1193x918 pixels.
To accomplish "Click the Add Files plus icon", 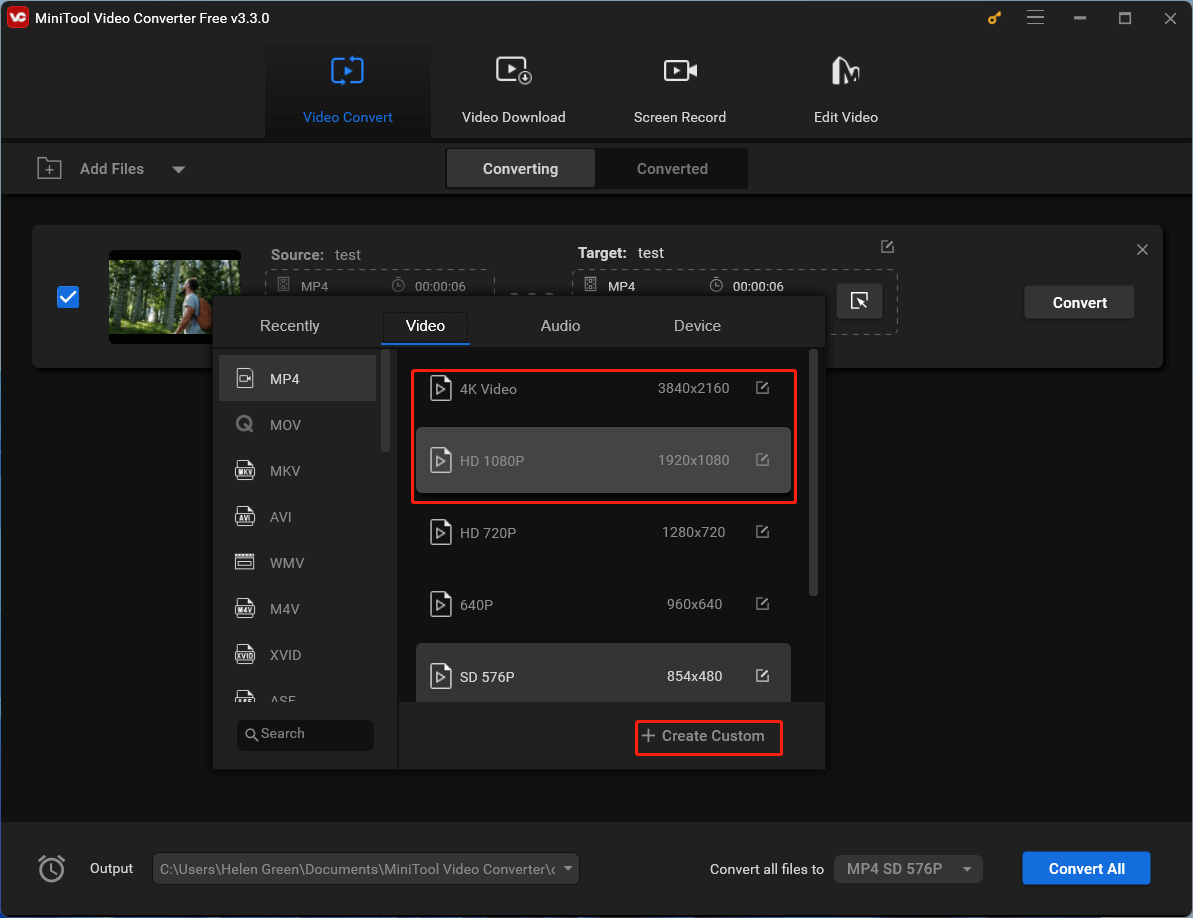I will 49,168.
